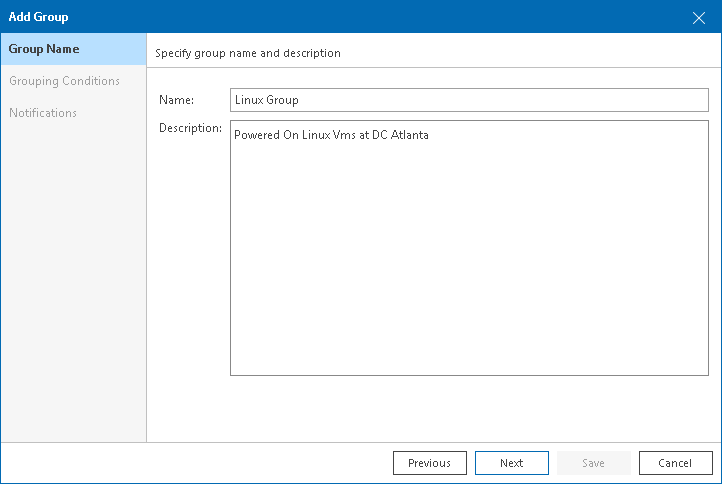Click the Save button
This screenshot has width=722, height=484.
pyautogui.click(x=593, y=463)
